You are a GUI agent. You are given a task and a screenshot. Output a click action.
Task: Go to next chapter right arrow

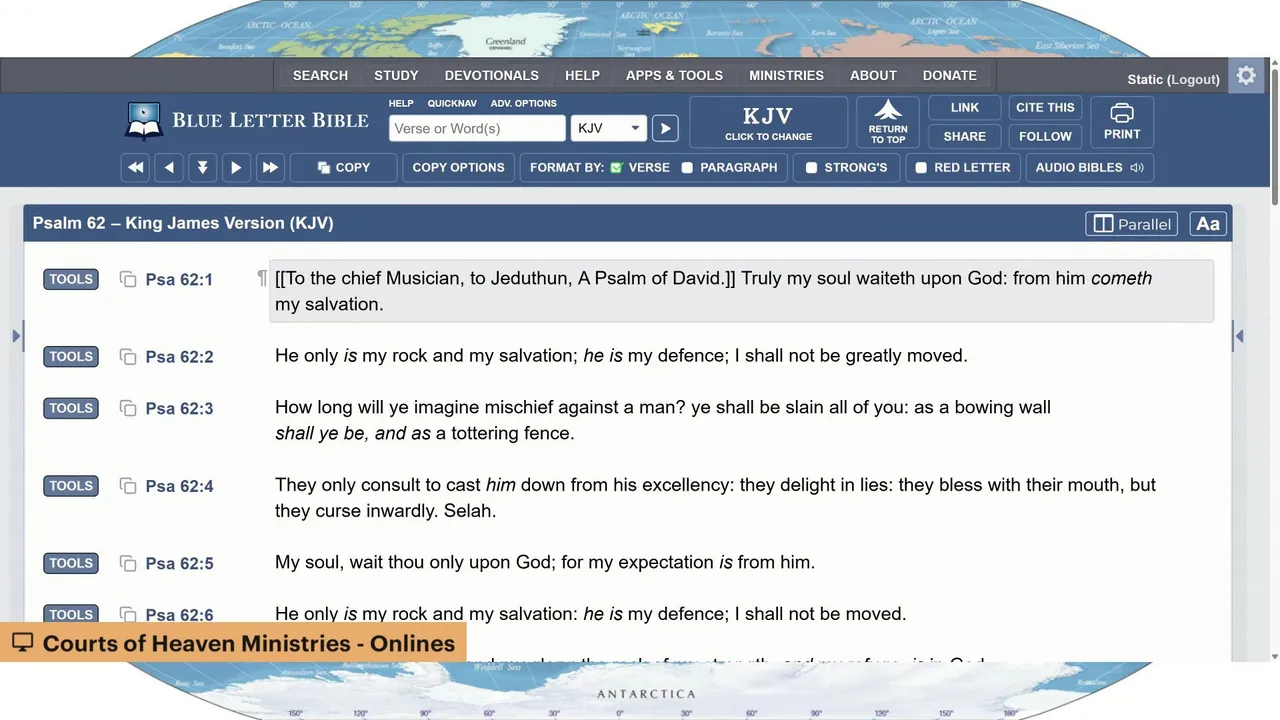(x=236, y=168)
